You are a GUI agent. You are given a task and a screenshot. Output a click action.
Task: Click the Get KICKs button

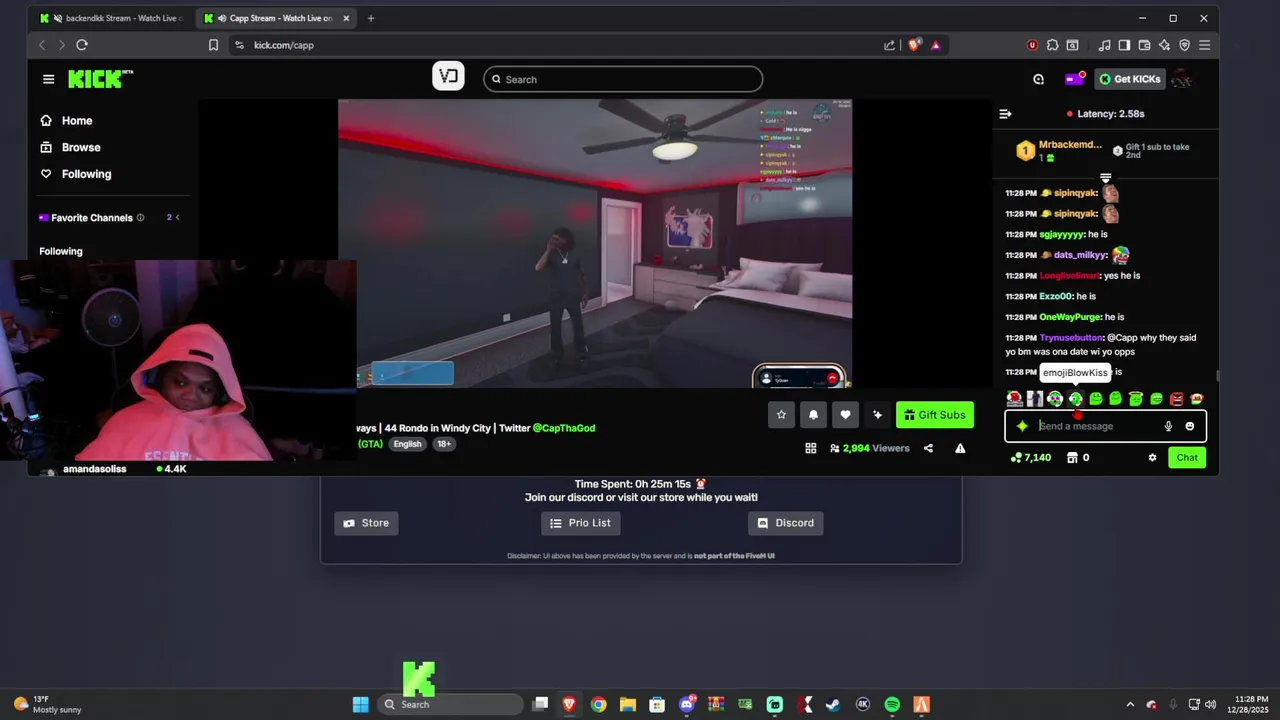1131,79
